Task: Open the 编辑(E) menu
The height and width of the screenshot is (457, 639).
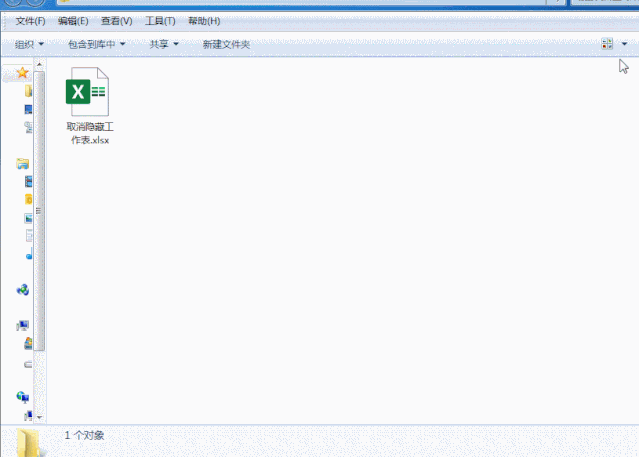Action: click(x=73, y=21)
